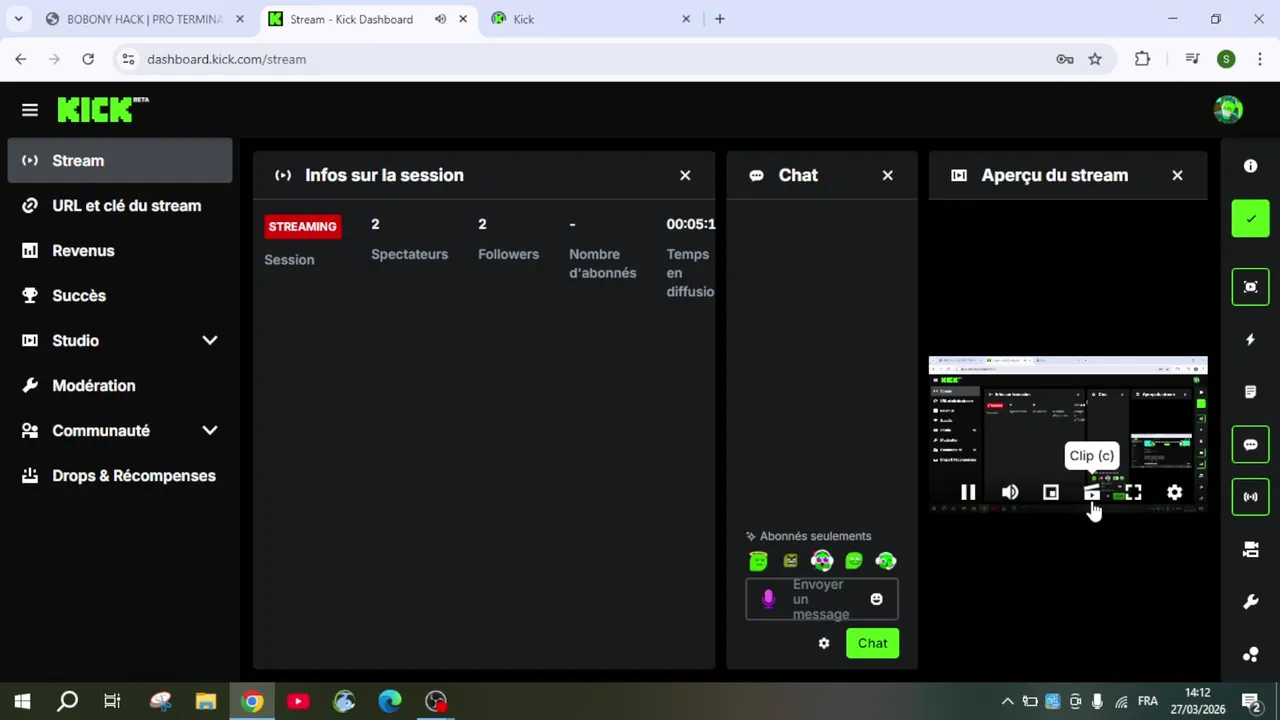Open Revenus in the sidebar
The image size is (1280, 720).
coord(120,250)
